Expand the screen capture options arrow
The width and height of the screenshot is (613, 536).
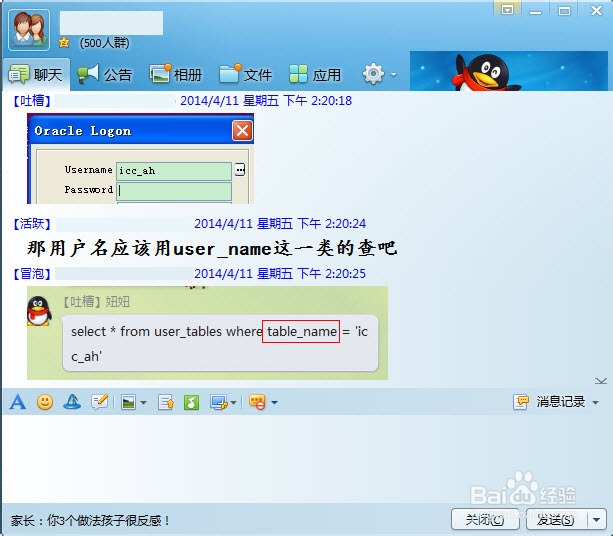(x=233, y=402)
